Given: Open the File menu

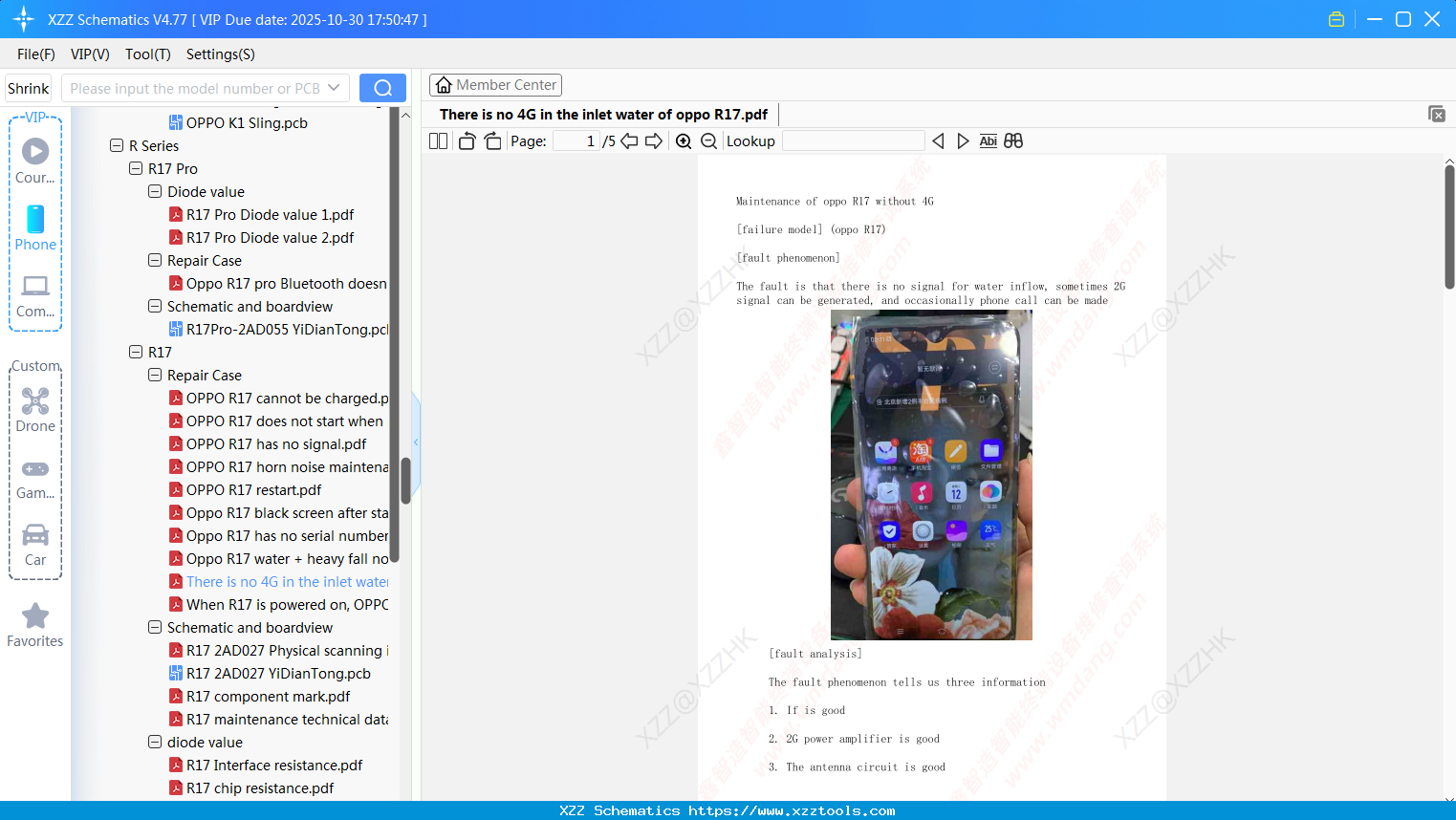Looking at the screenshot, I should (x=35, y=54).
